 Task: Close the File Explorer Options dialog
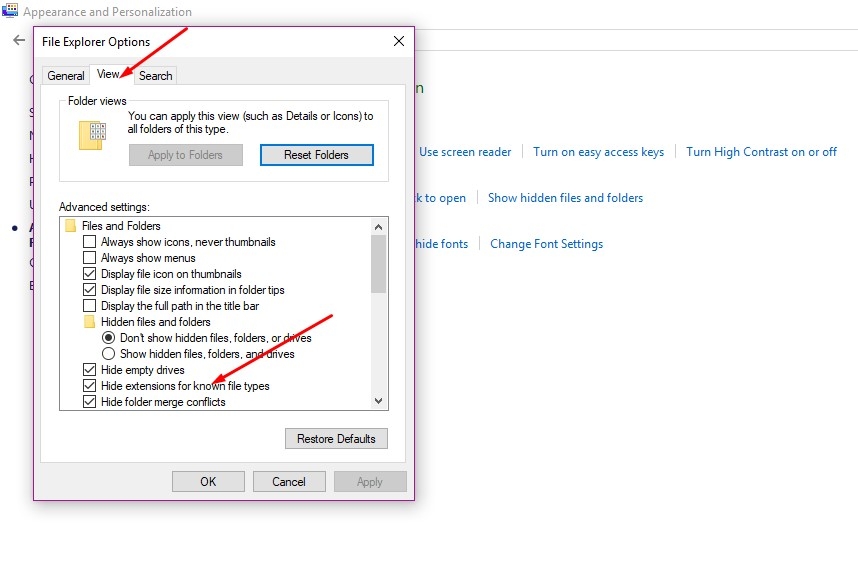[399, 41]
